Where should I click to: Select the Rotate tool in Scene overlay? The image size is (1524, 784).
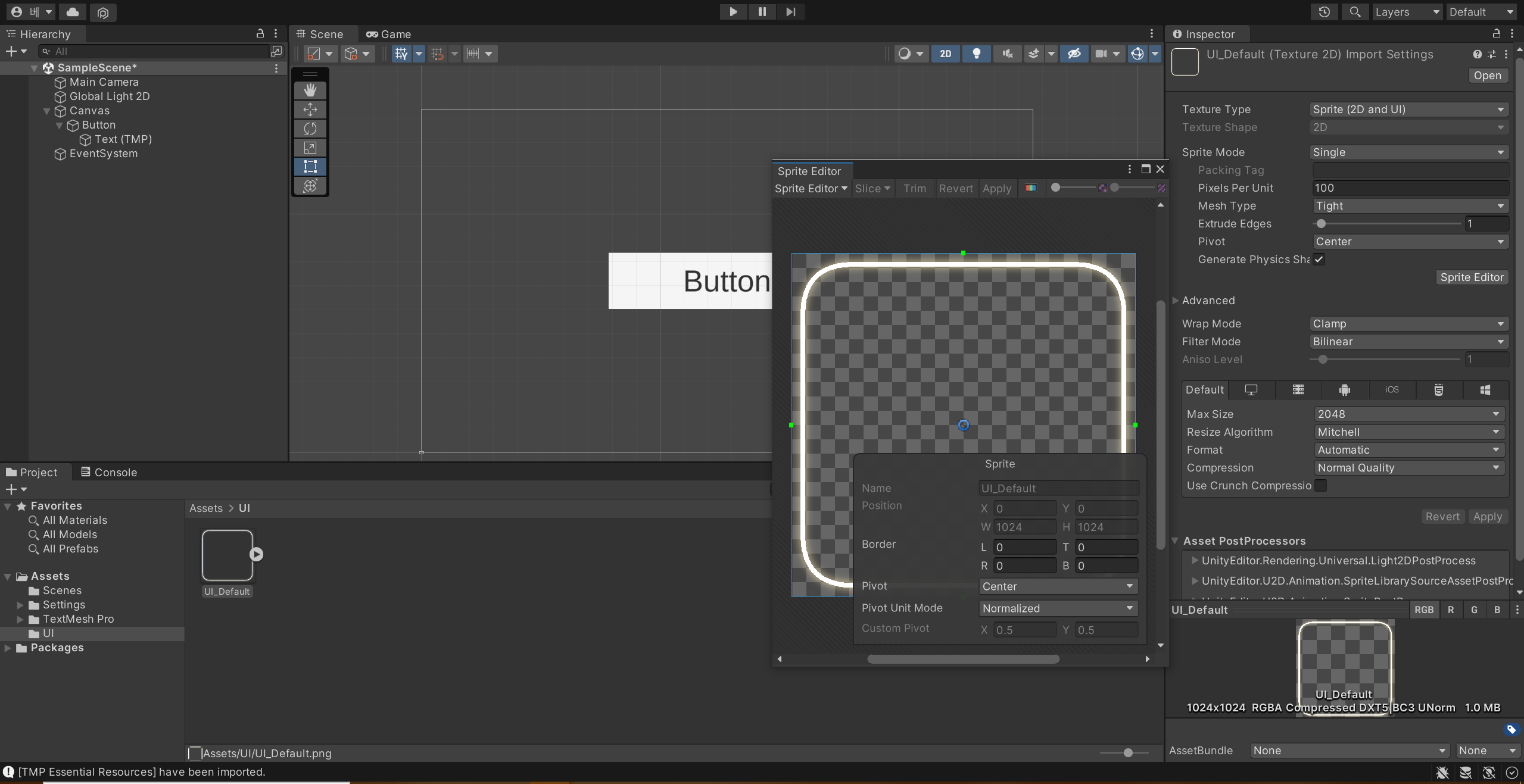pos(310,129)
